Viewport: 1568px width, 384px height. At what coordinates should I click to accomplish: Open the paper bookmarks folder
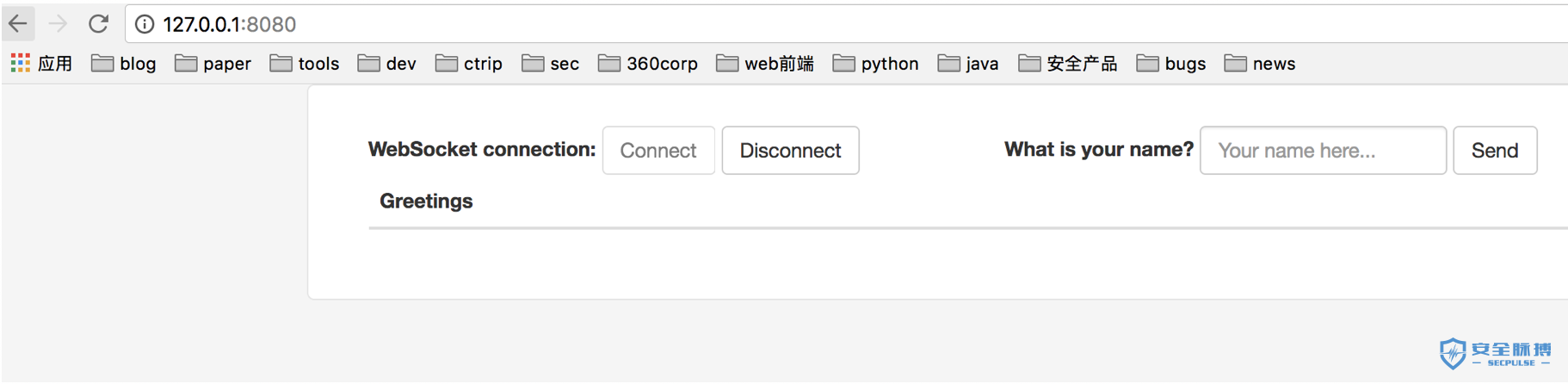point(213,64)
